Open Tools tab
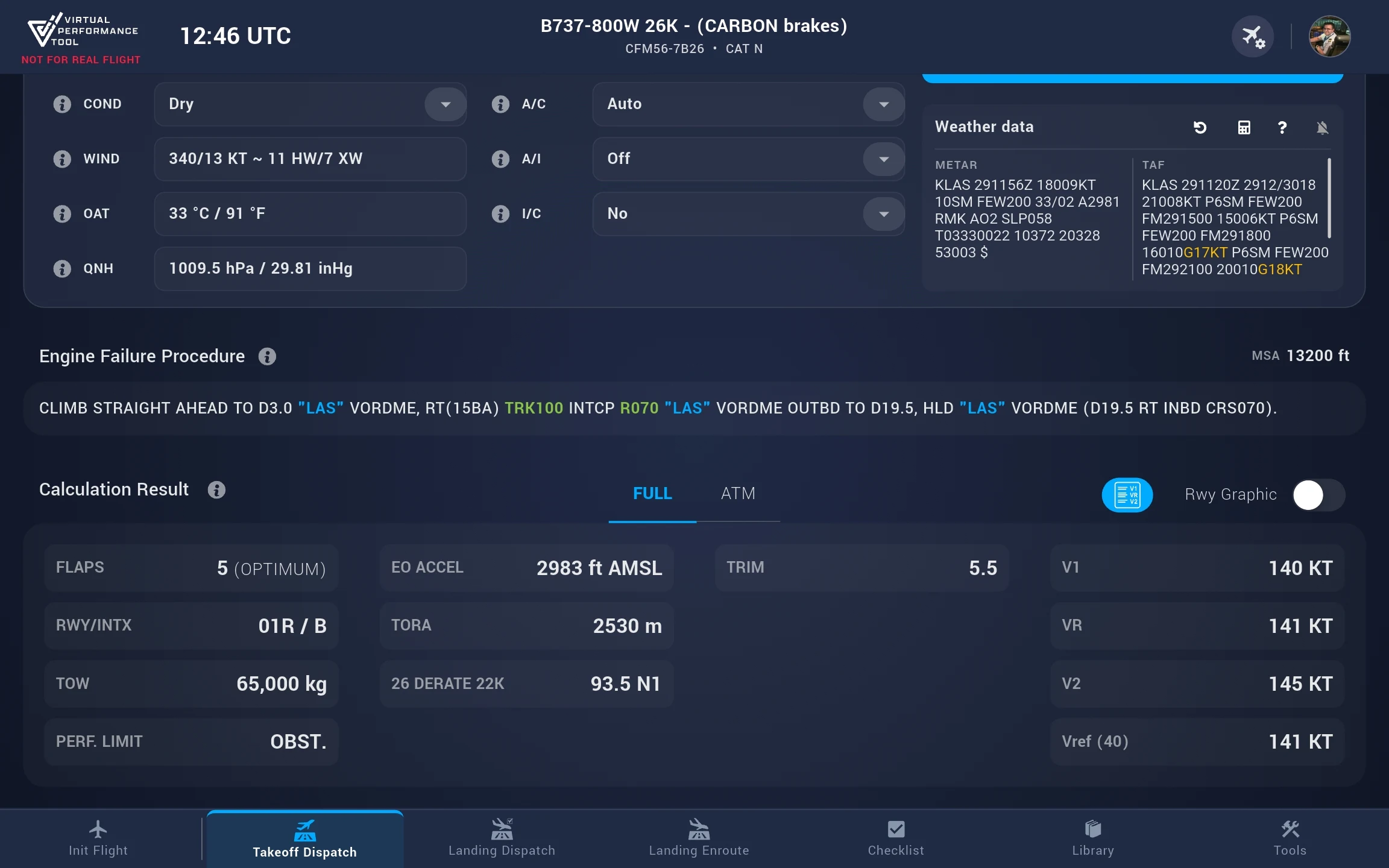Image resolution: width=1389 pixels, height=868 pixels. (1290, 838)
